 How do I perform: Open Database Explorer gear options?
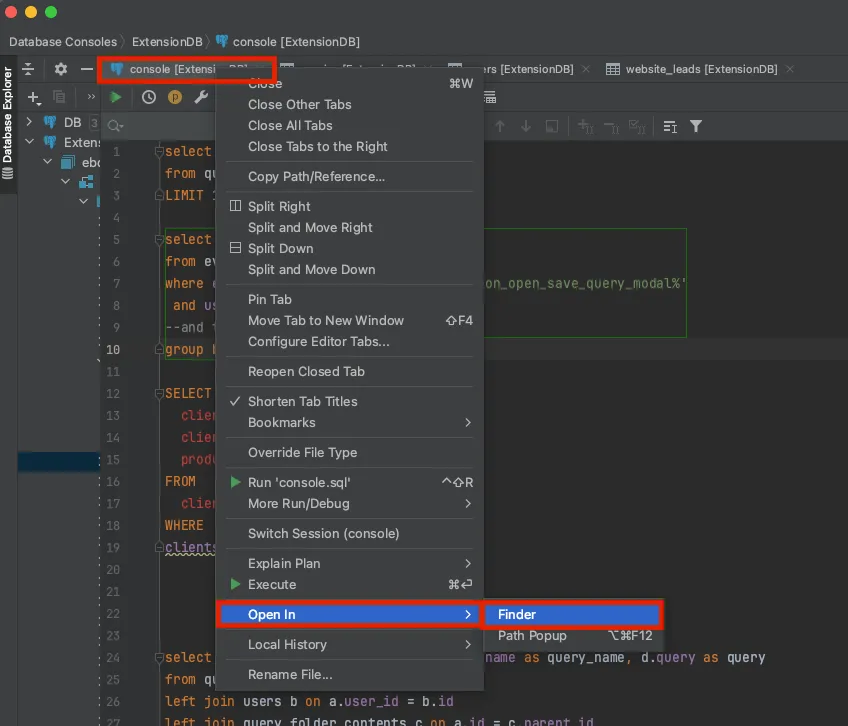click(x=61, y=69)
